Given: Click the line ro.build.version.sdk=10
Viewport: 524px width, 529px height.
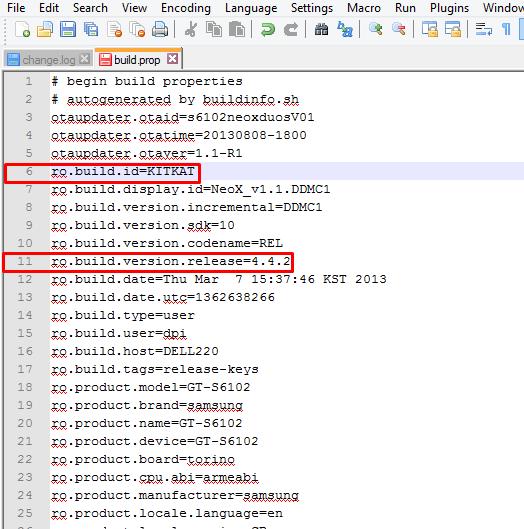Looking at the screenshot, I should 143,225.
